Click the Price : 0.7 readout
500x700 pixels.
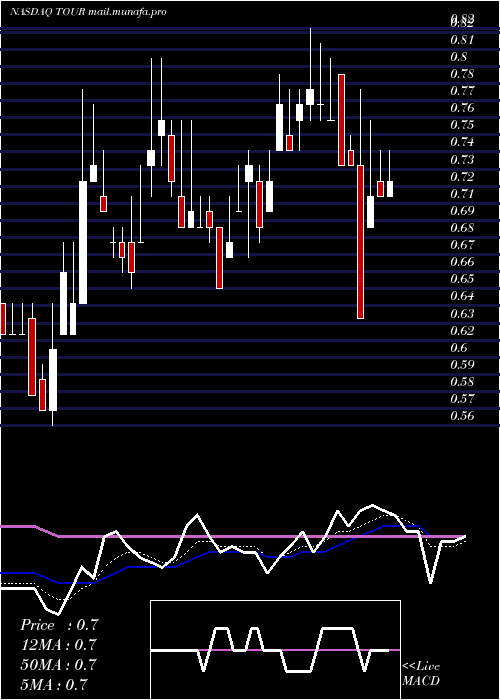point(59,625)
